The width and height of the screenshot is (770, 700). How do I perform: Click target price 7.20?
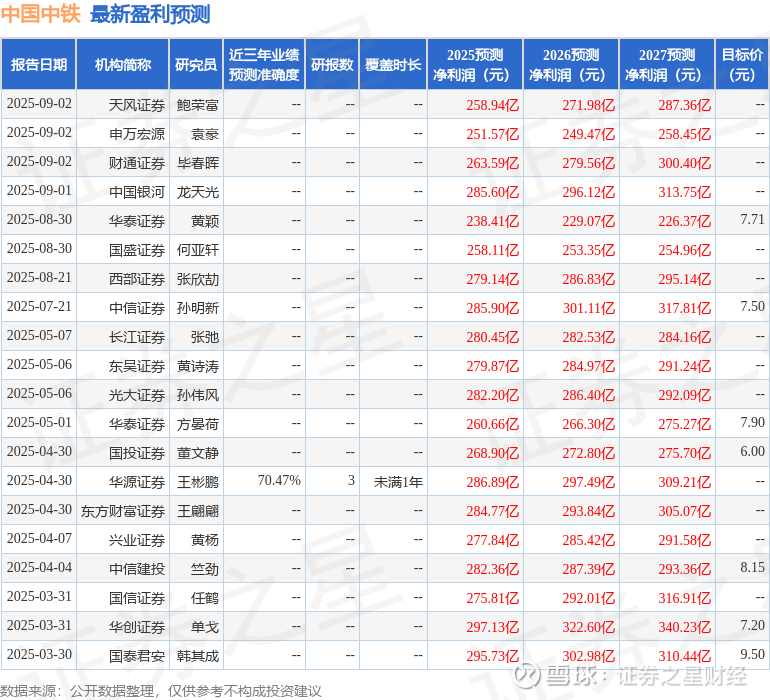coord(752,625)
